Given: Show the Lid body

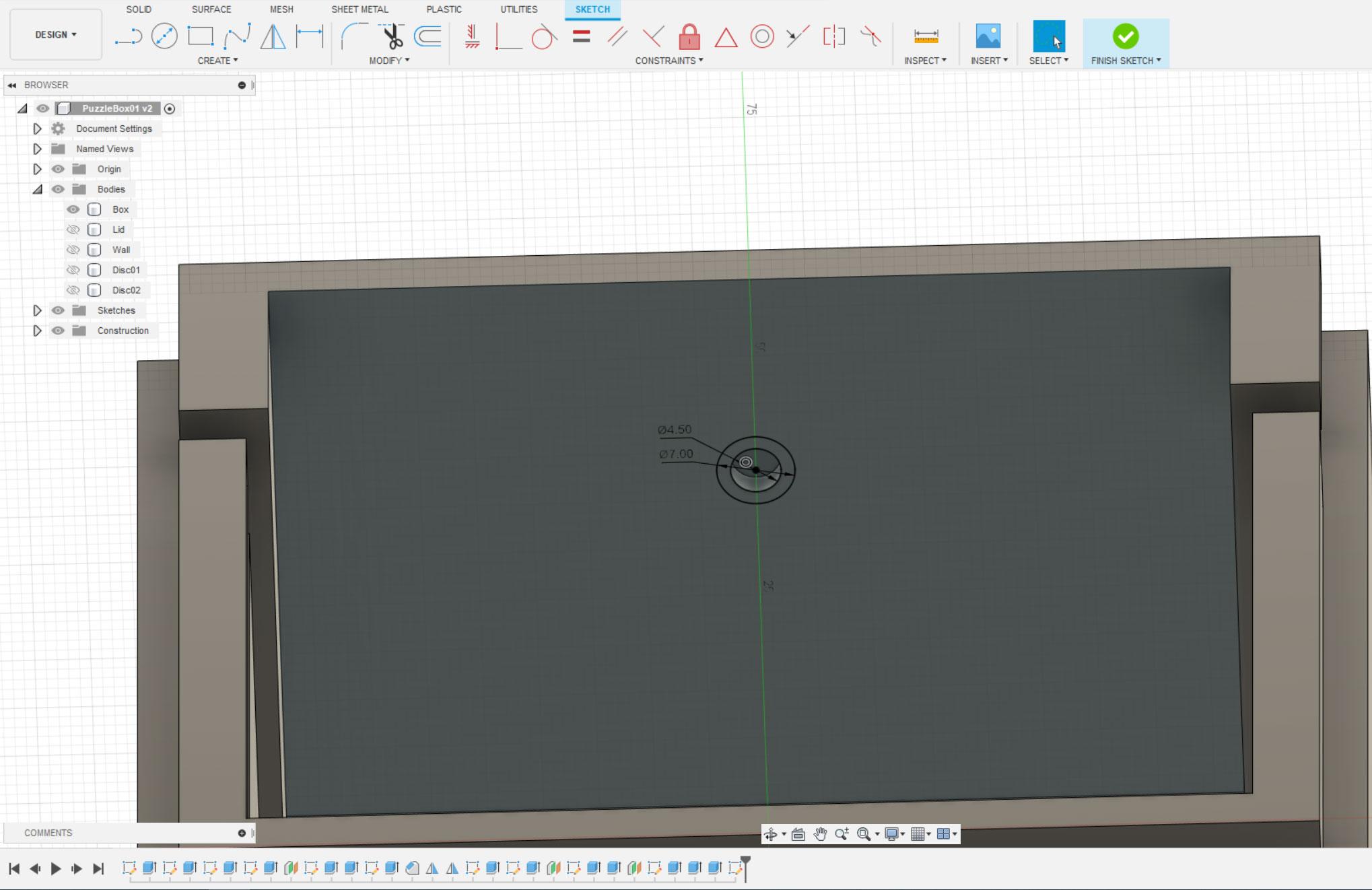Looking at the screenshot, I should coord(73,230).
